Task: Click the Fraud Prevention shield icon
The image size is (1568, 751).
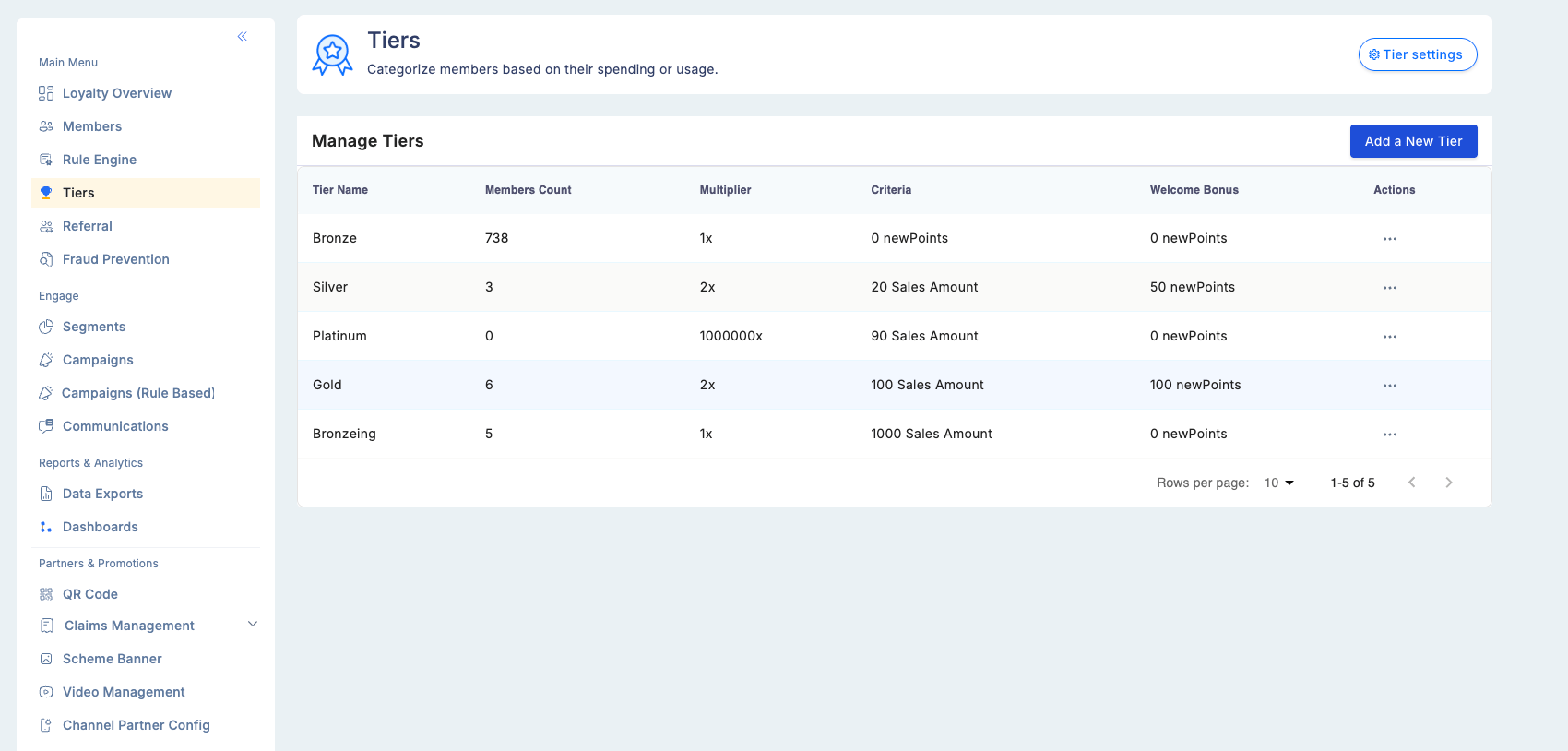Action: [46, 259]
